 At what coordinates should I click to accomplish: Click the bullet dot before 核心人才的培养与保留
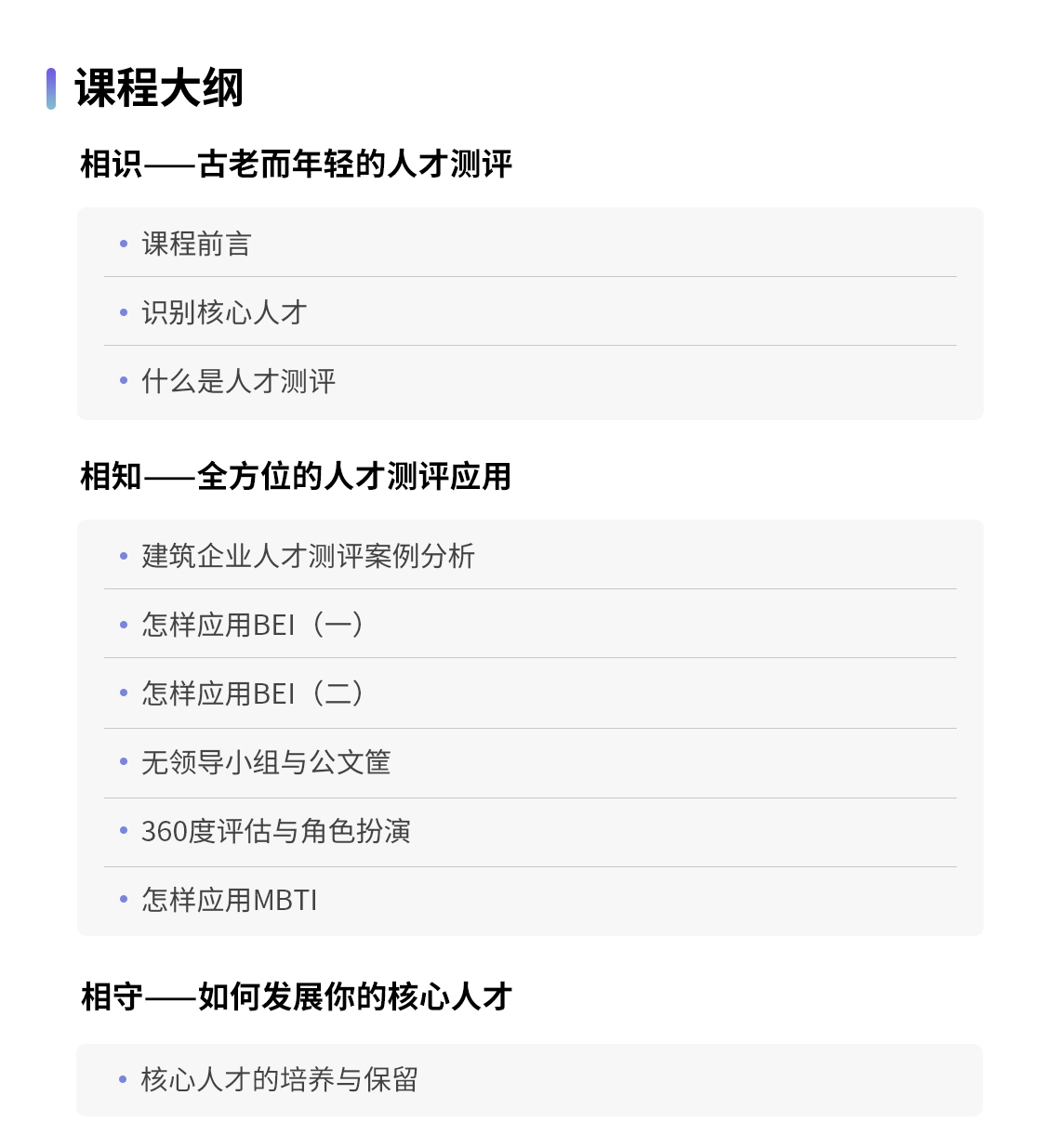pyautogui.click(x=123, y=1080)
